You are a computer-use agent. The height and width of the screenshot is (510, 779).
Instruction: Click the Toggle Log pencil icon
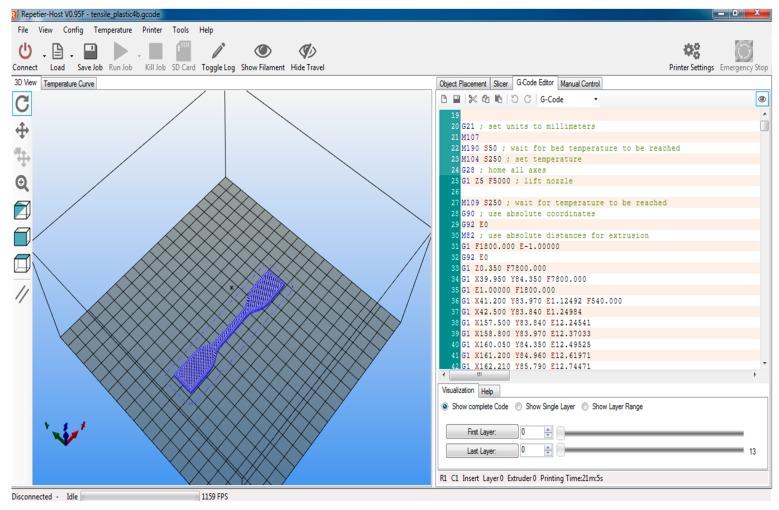coord(218,51)
